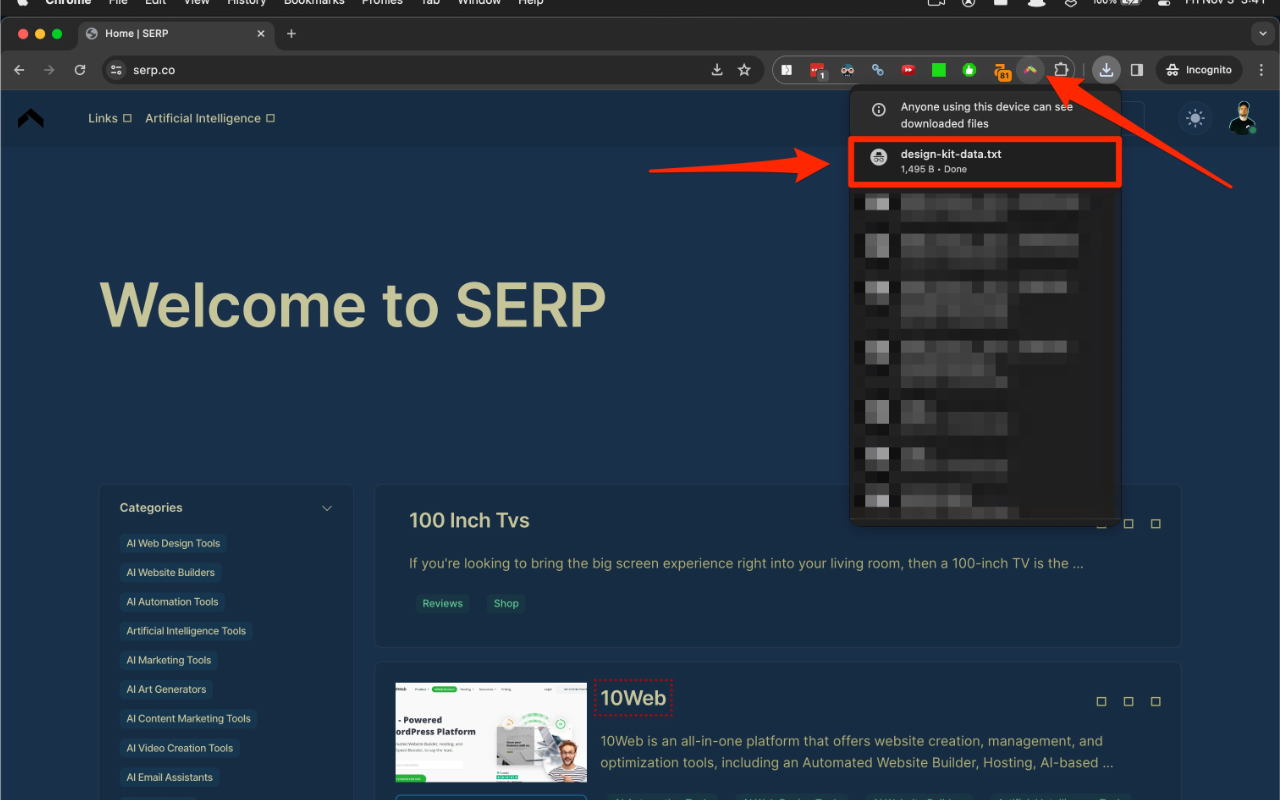
Task: Open the AI Art Generators category link
Action: click(x=166, y=689)
